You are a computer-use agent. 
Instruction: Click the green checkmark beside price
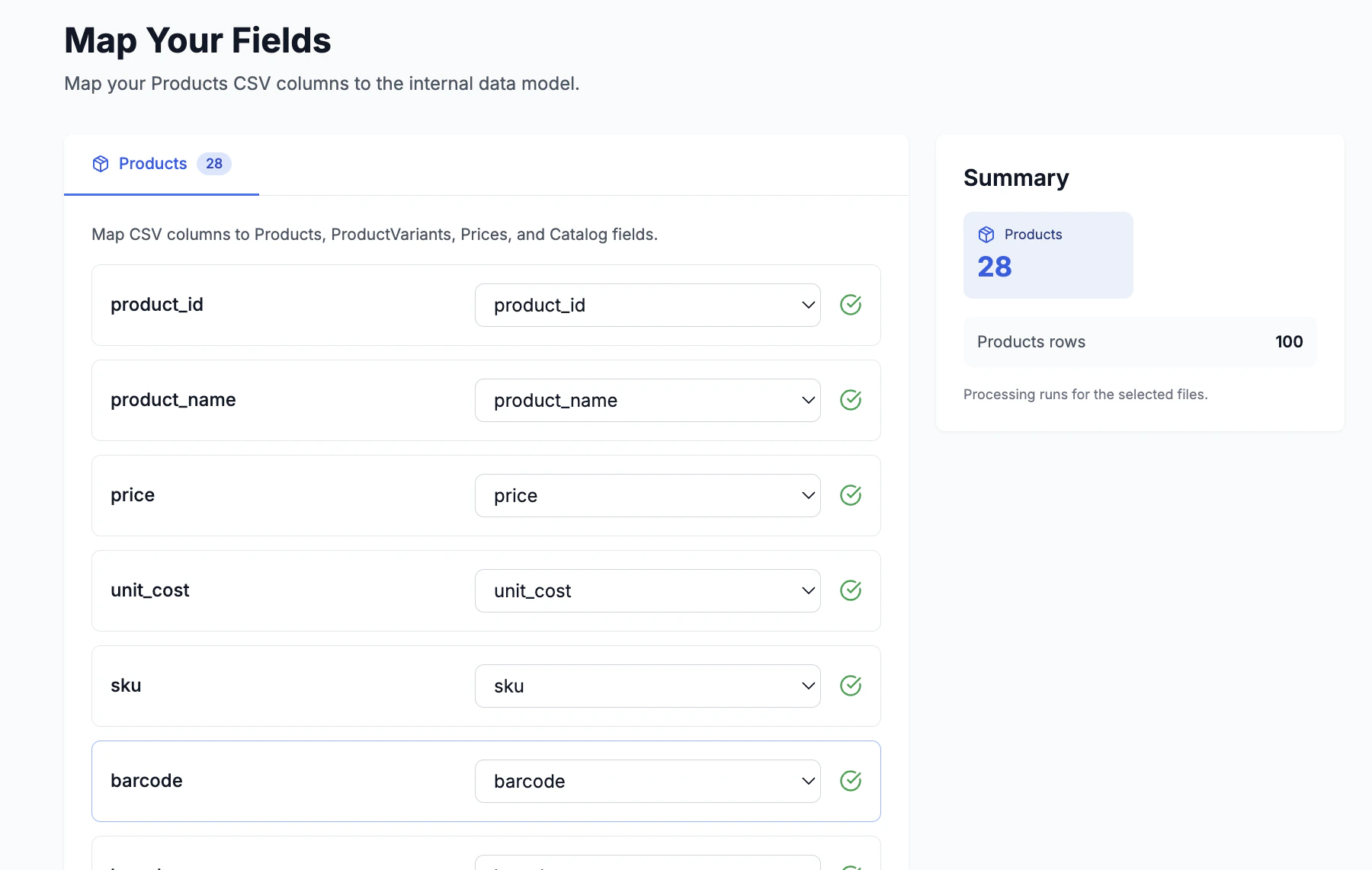point(851,495)
